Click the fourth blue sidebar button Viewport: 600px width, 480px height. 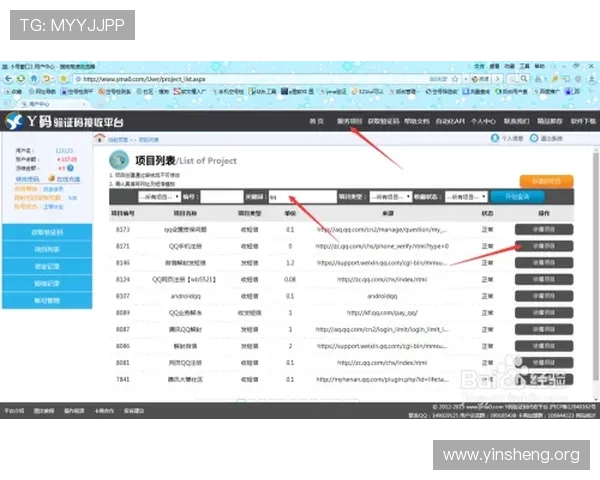point(47,283)
